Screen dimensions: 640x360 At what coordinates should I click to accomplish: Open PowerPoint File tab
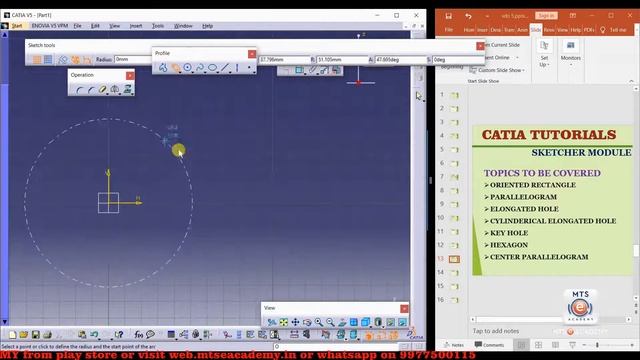coord(449,30)
